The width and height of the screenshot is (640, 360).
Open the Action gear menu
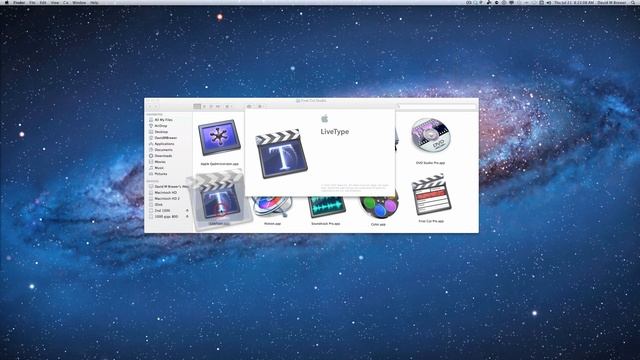260,107
